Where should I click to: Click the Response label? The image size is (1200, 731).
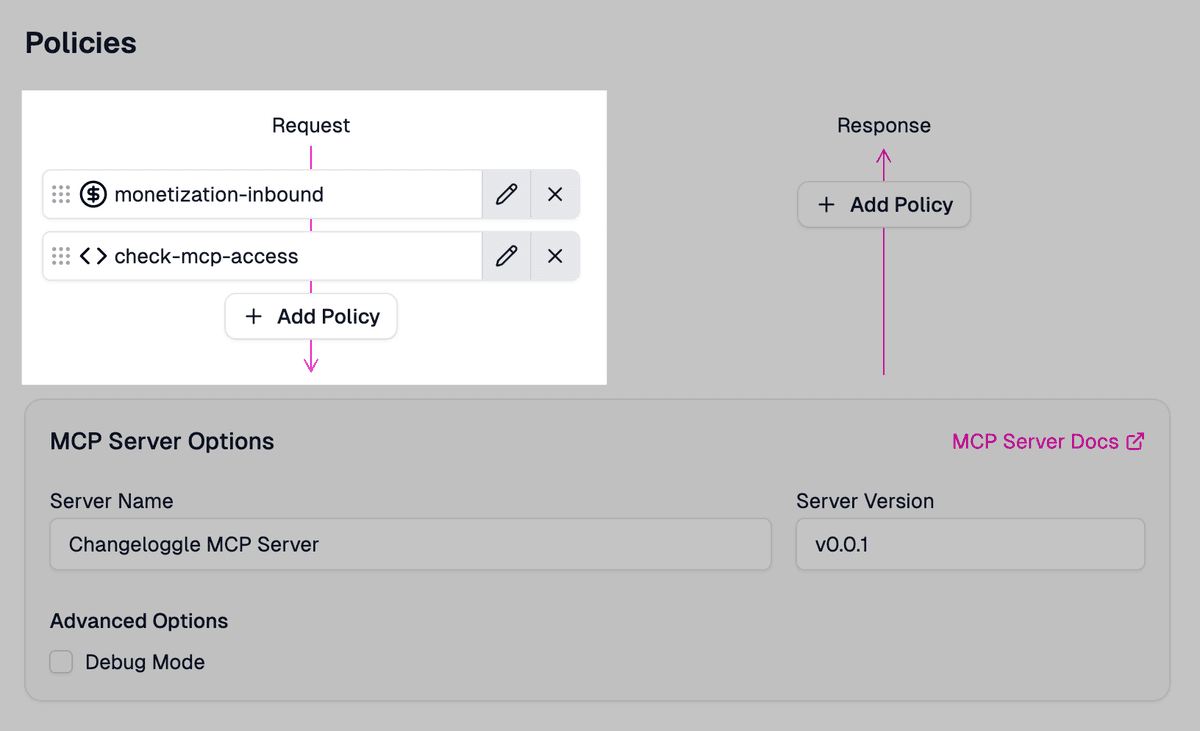point(884,125)
